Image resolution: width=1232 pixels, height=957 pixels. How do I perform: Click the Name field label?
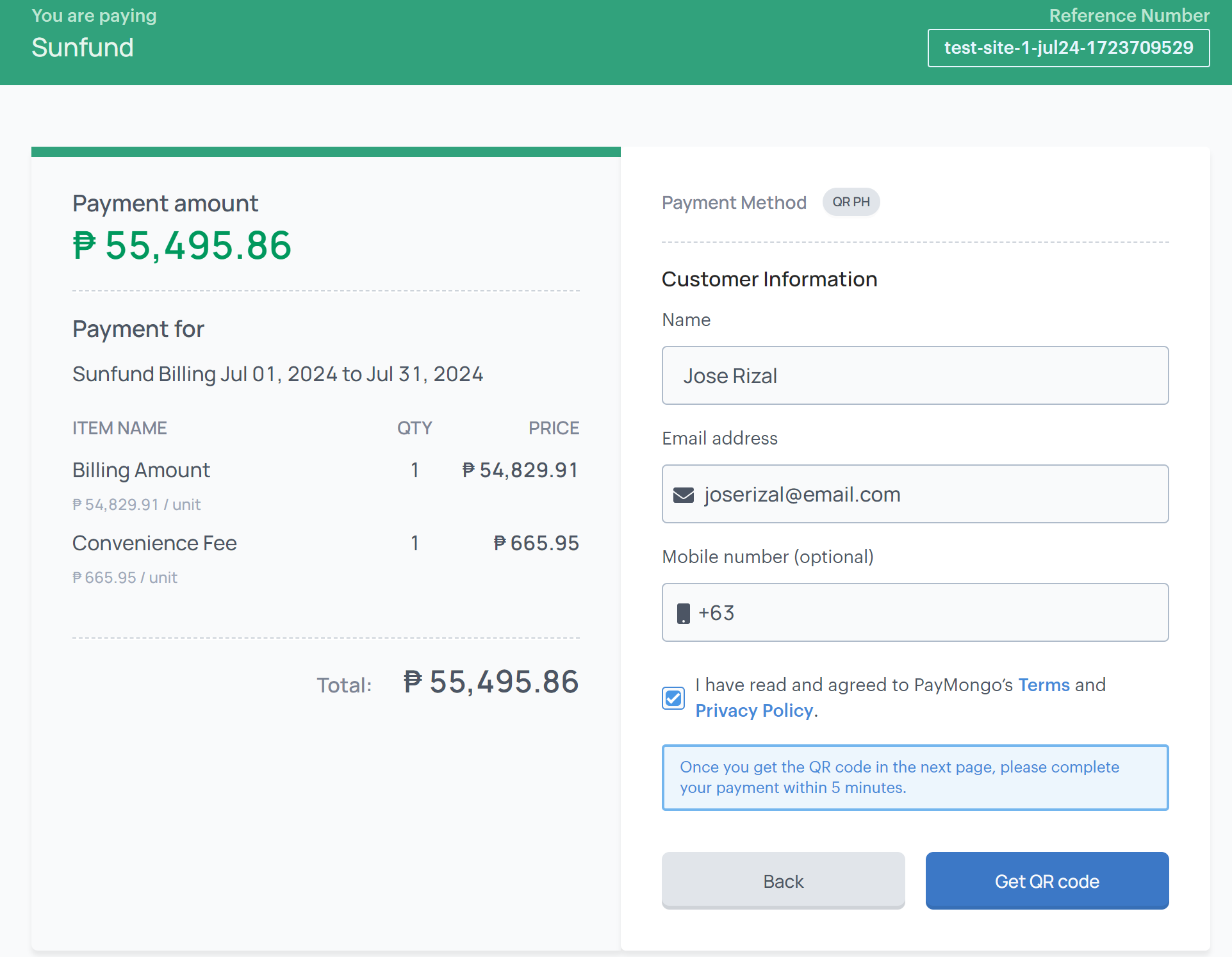point(686,320)
